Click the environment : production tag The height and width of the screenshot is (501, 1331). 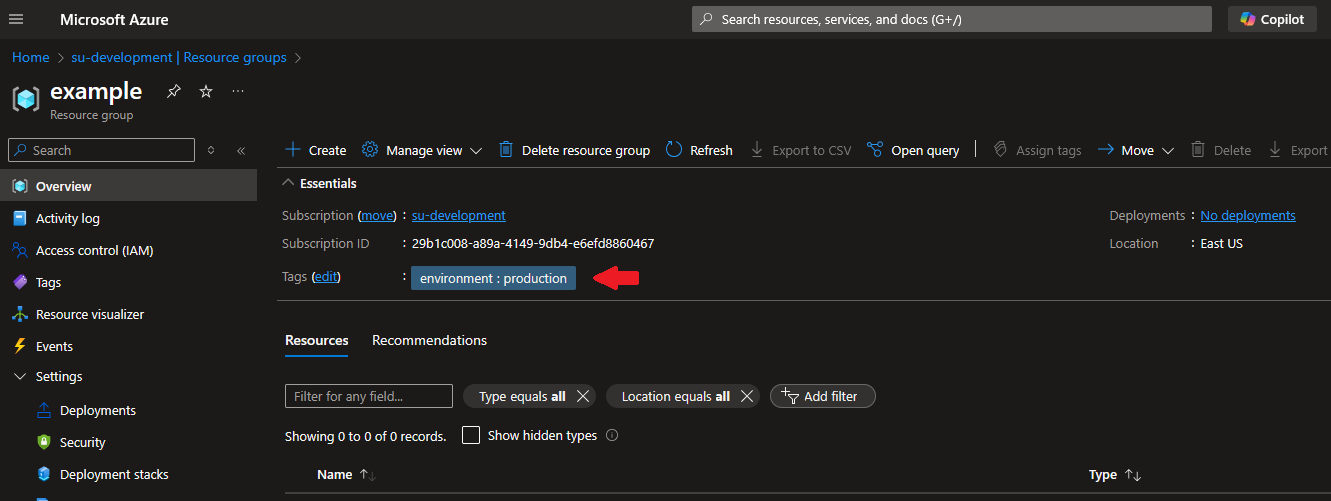coord(493,279)
